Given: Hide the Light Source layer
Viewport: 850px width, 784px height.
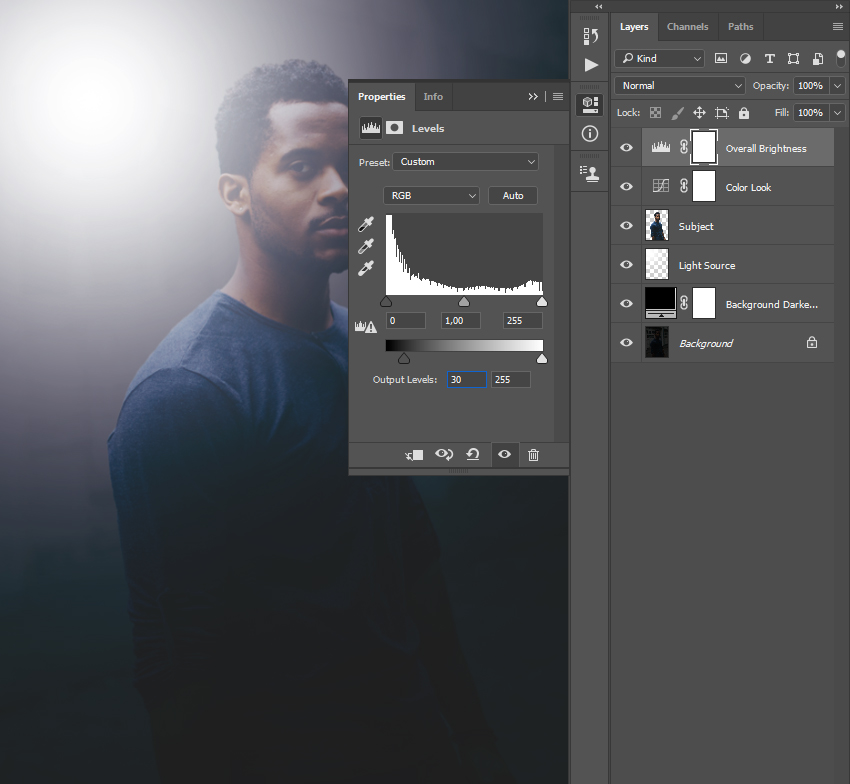Looking at the screenshot, I should tap(627, 265).
